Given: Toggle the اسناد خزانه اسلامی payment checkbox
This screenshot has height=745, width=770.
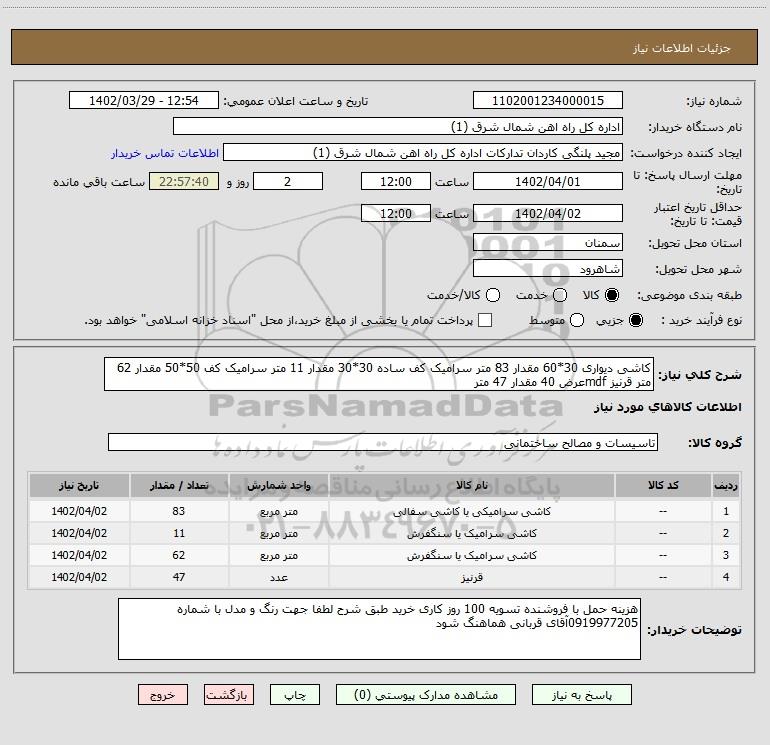Looking at the screenshot, I should pyautogui.click(x=486, y=320).
